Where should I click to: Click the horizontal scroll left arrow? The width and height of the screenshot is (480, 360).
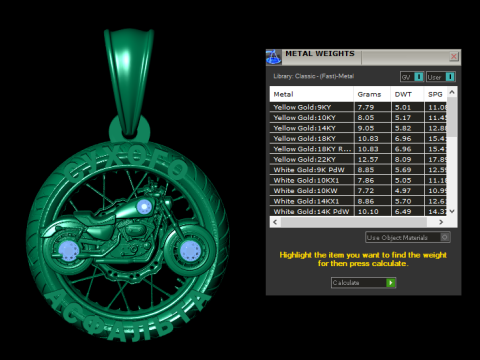pyautogui.click(x=275, y=222)
